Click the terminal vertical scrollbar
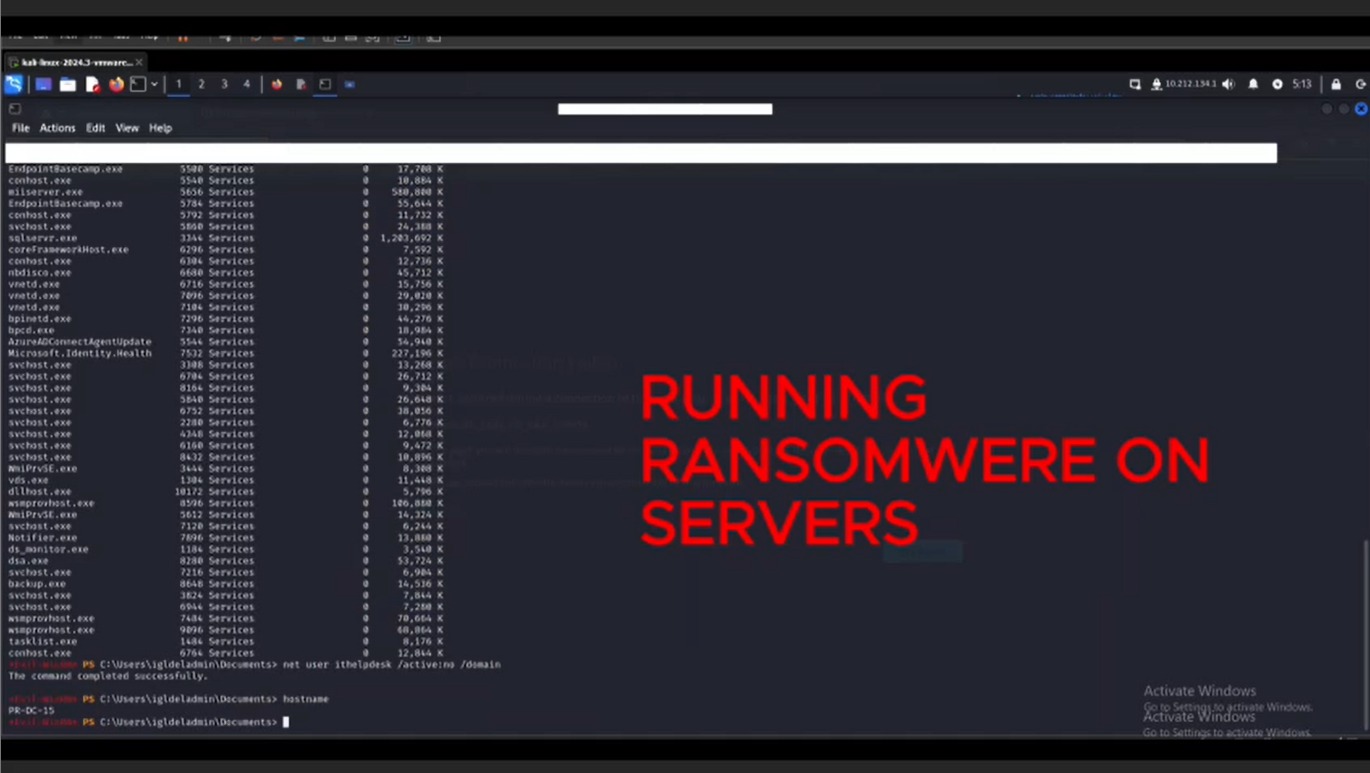Screen dimensions: 1370x773 (1365, 635)
